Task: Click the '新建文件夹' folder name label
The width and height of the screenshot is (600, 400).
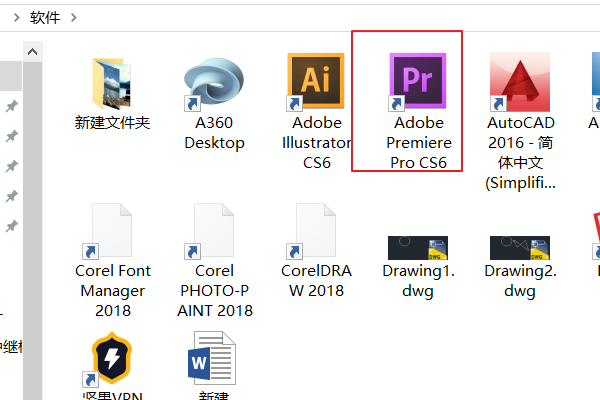Action: (x=112, y=123)
